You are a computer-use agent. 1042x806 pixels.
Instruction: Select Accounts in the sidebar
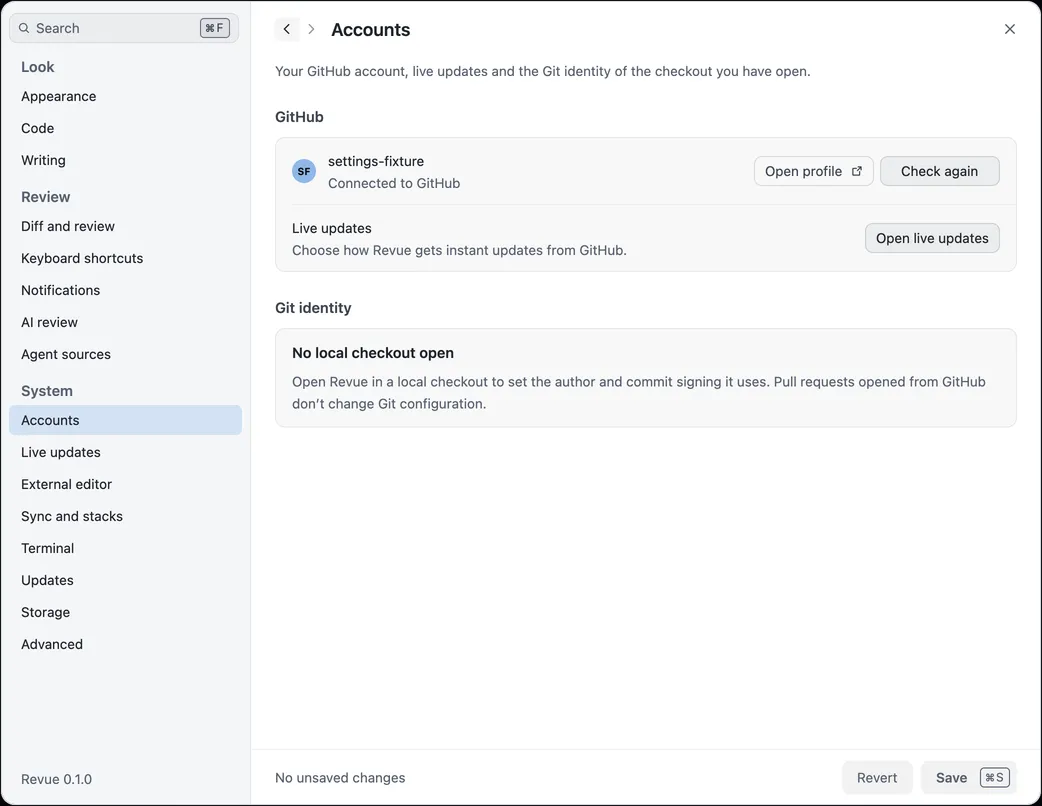(x=126, y=420)
